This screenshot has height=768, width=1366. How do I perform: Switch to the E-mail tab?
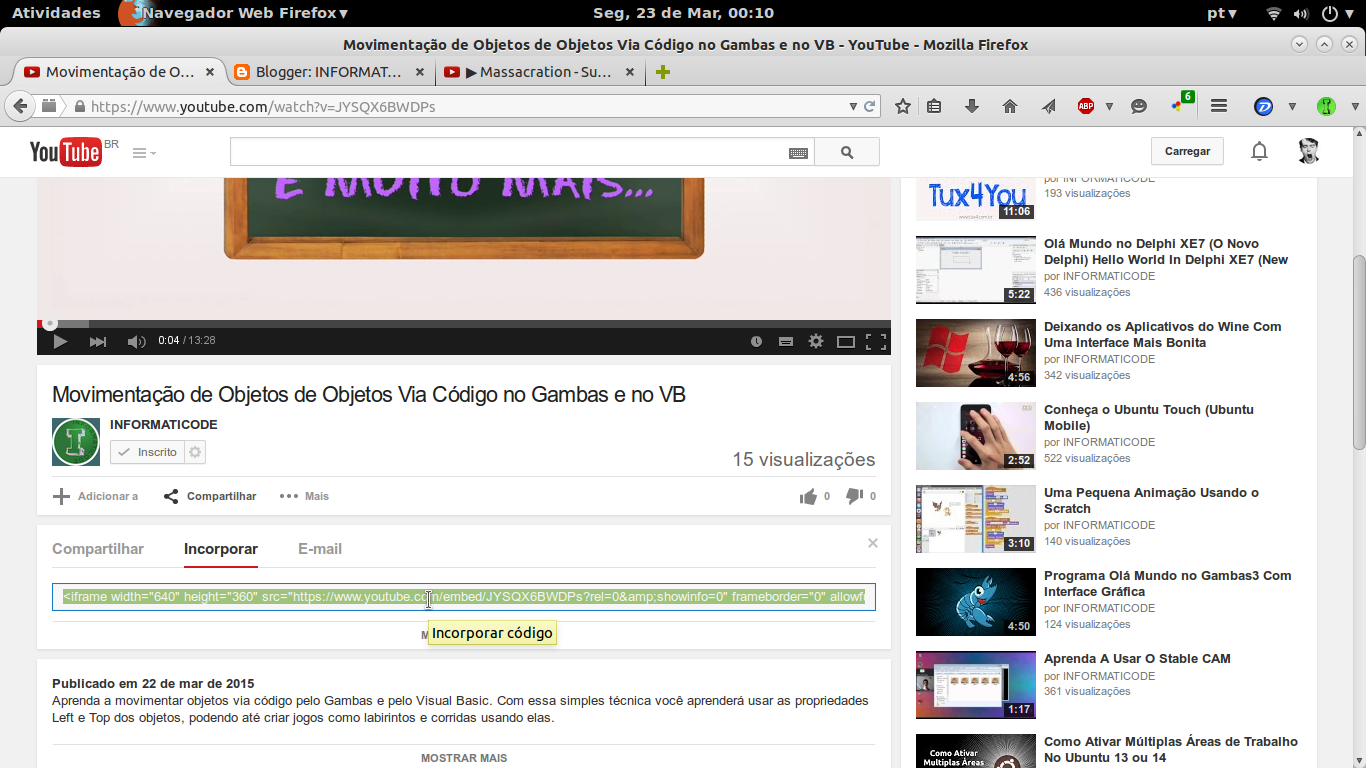click(320, 549)
